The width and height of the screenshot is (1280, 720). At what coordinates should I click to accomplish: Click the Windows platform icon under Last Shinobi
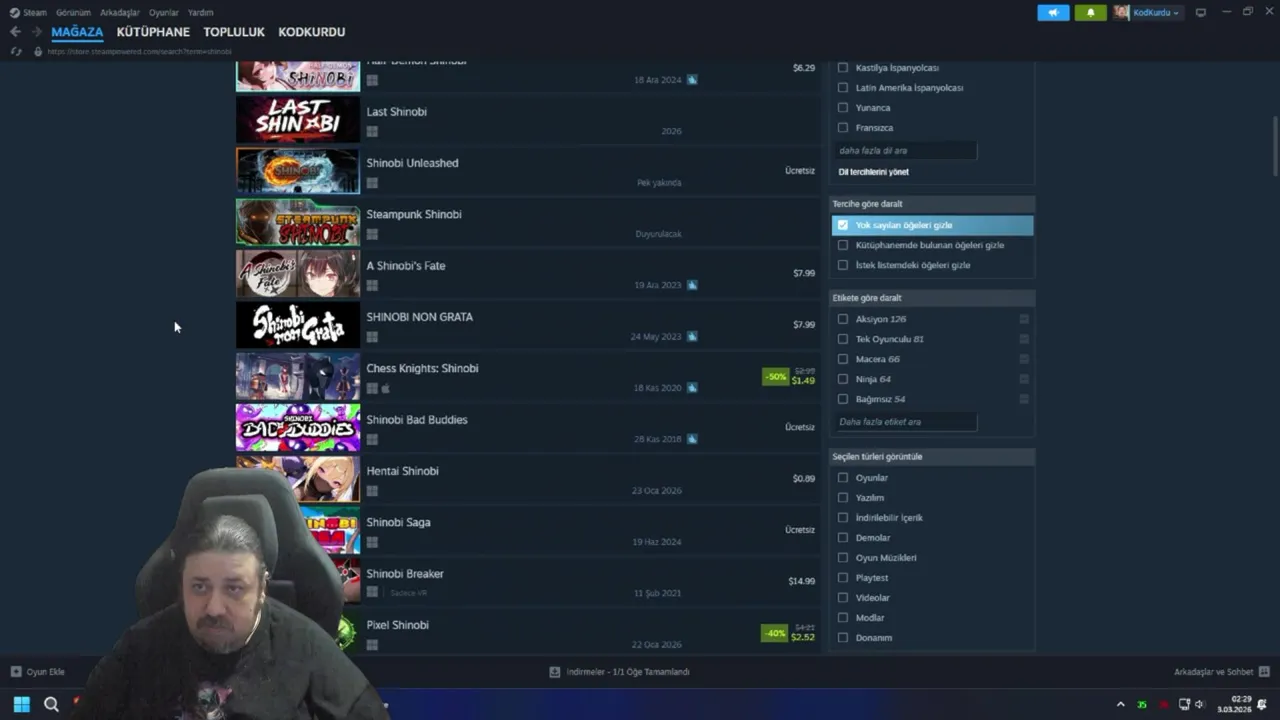click(x=372, y=131)
